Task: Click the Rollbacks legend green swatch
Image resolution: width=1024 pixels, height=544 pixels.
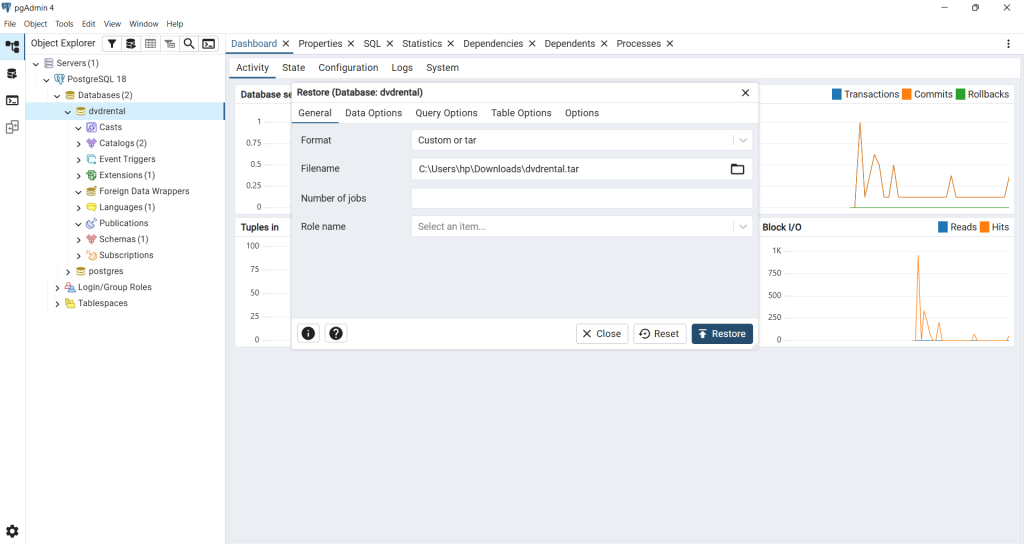Action: [x=961, y=94]
